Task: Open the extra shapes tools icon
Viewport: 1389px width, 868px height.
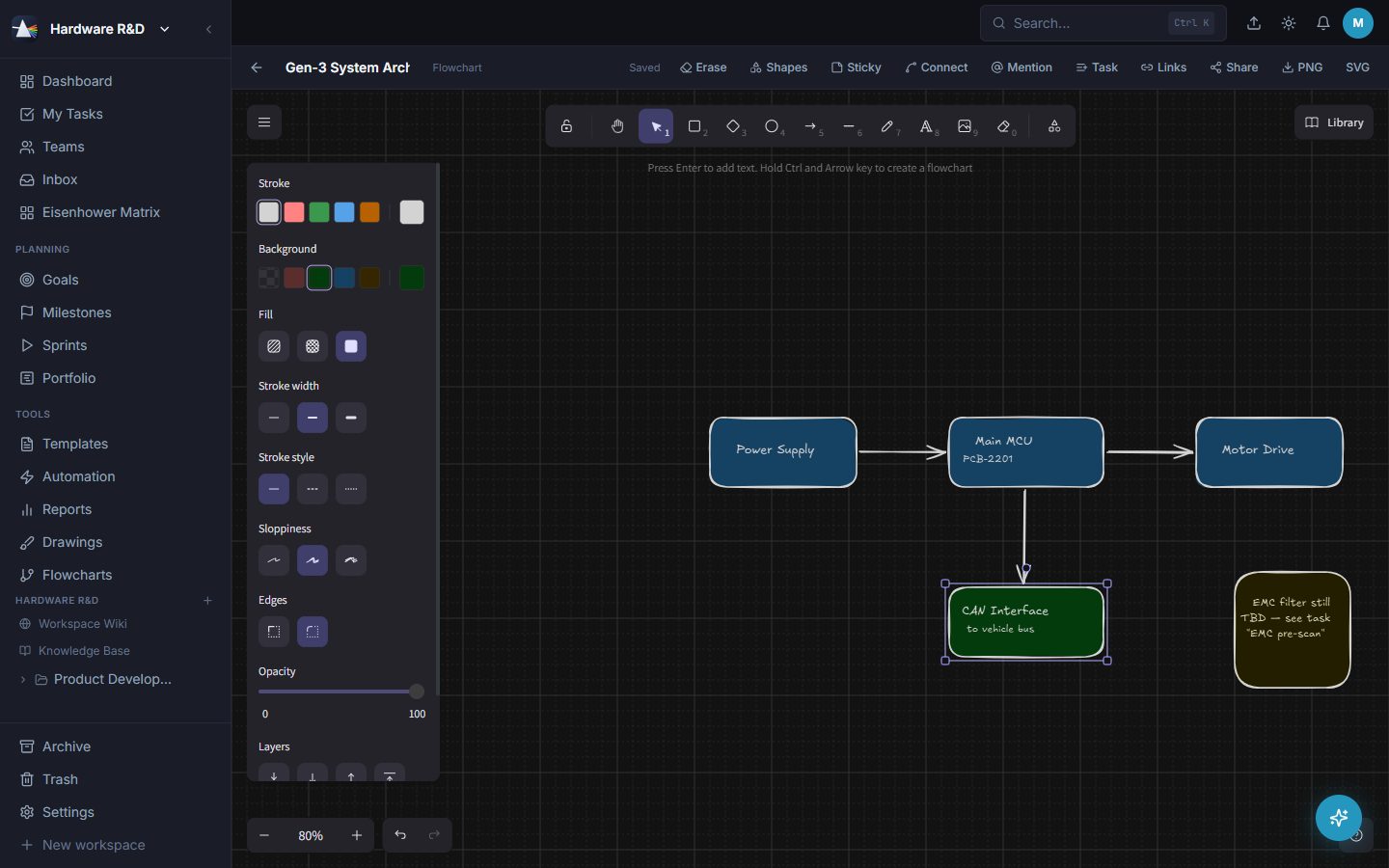Action: tap(1054, 126)
